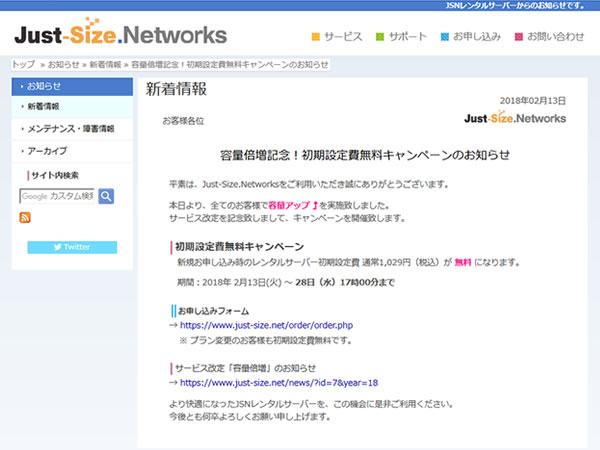Select メンテナンス・障害情報 in the sidebar
This screenshot has width=600, height=450.
tap(72, 129)
